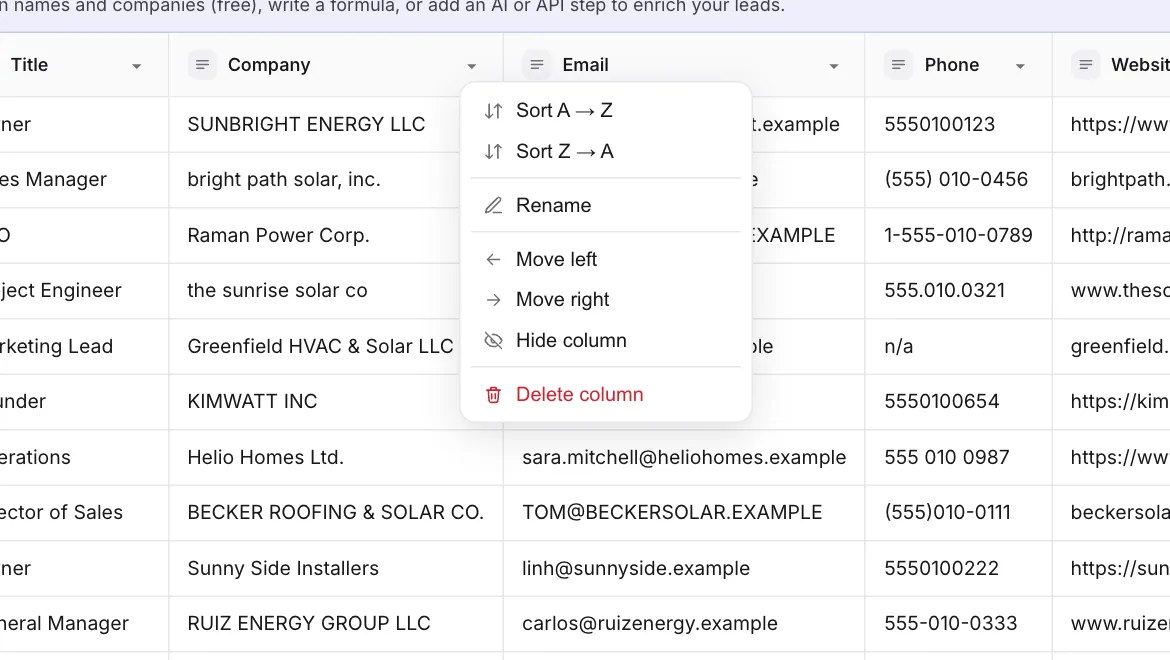Select the Director of Sales title cell

[84, 512]
